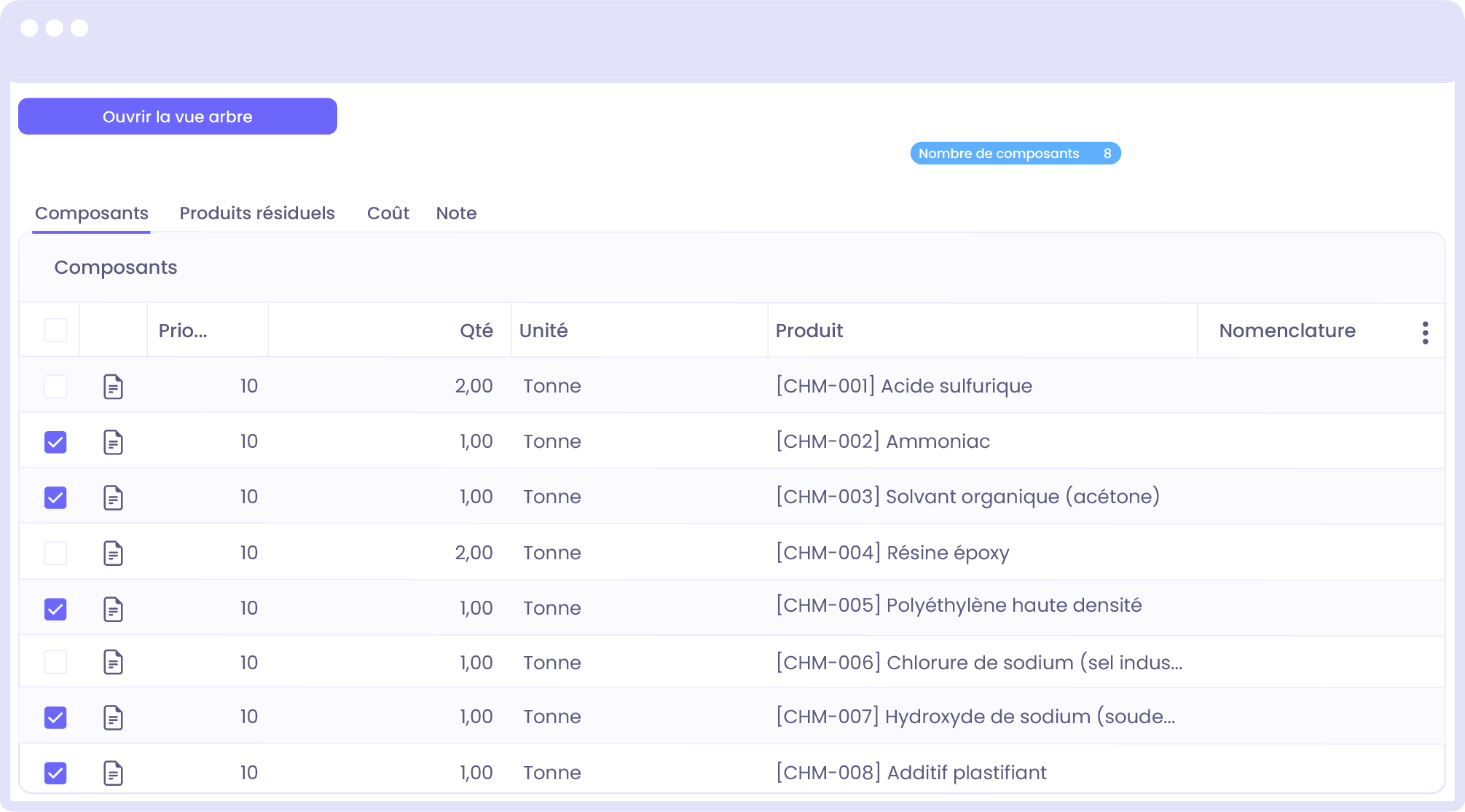1465x812 pixels.
Task: Click priority 10 in Chlorure de sodium row
Action: [249, 663]
